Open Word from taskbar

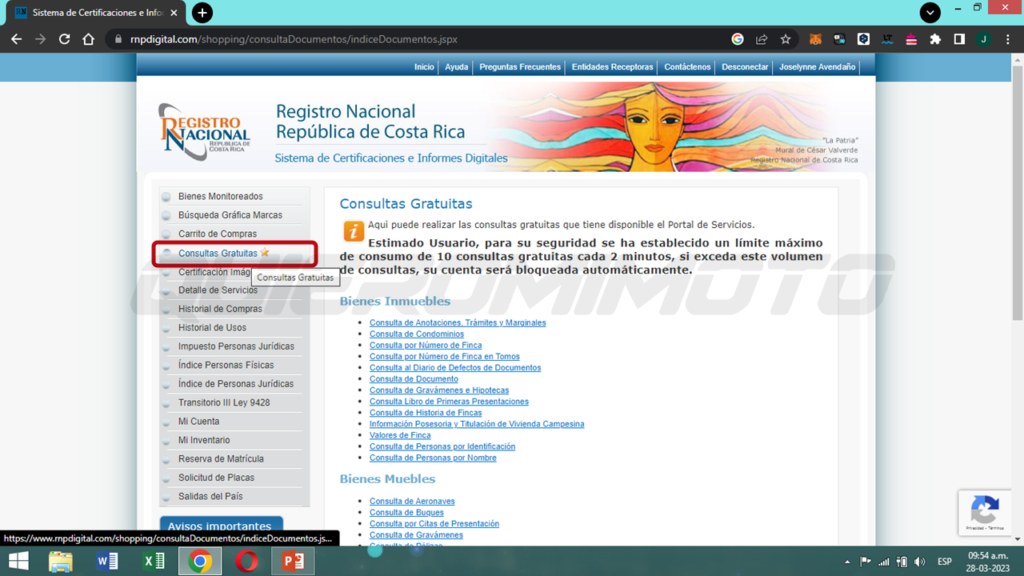(107, 561)
